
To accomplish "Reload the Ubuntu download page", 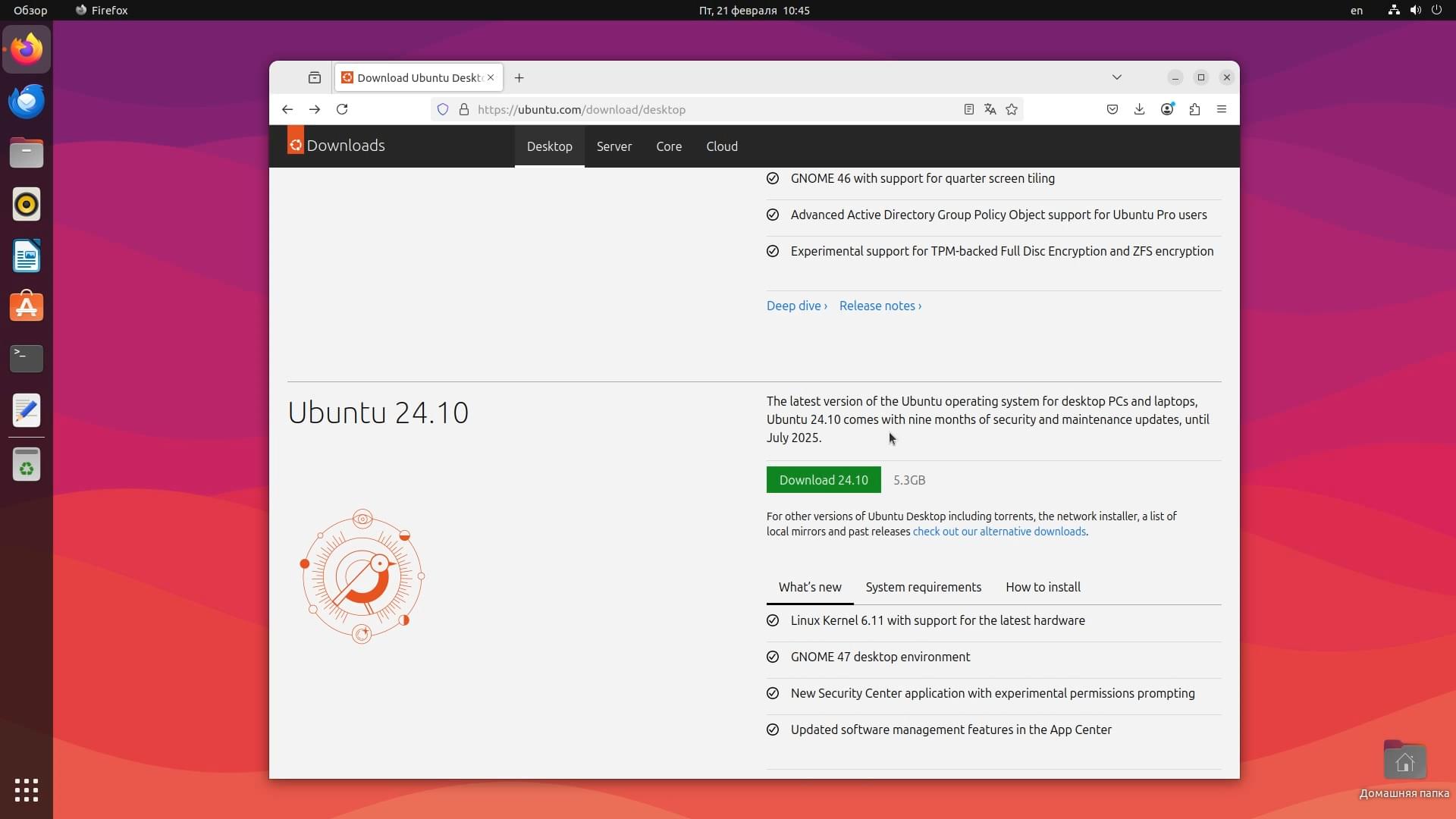I will [x=342, y=109].
